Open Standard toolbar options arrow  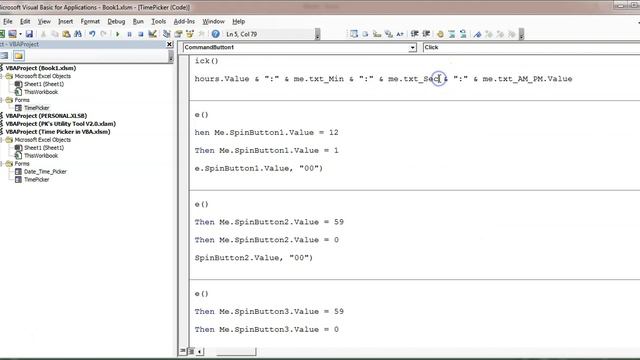click(x=318, y=35)
